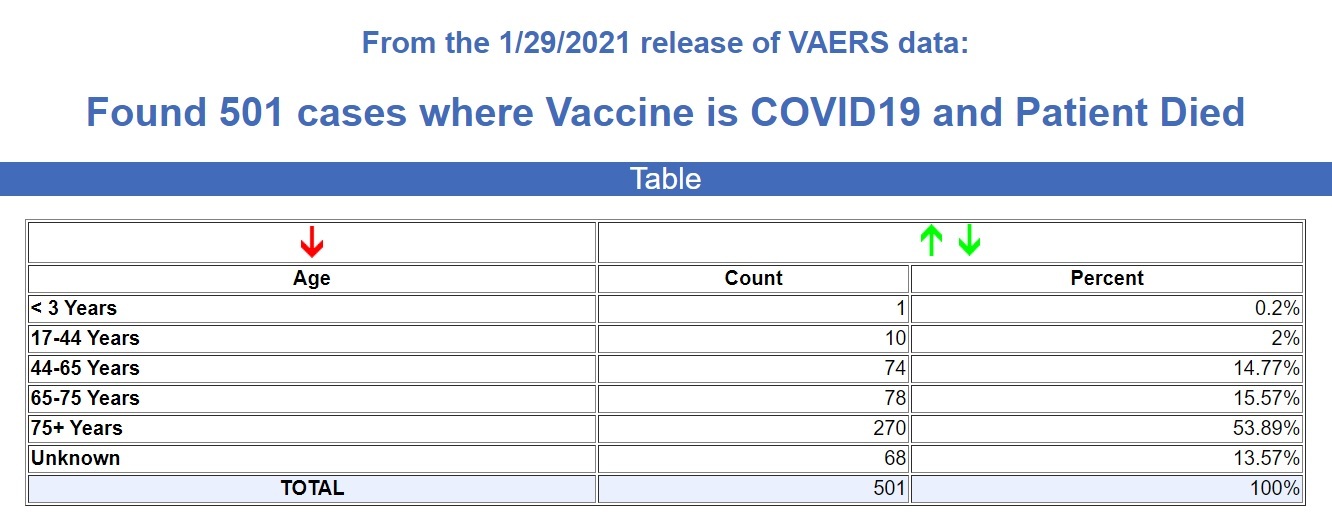Click the blue Table section bar
This screenshot has height=515, width=1332.
[x=666, y=179]
